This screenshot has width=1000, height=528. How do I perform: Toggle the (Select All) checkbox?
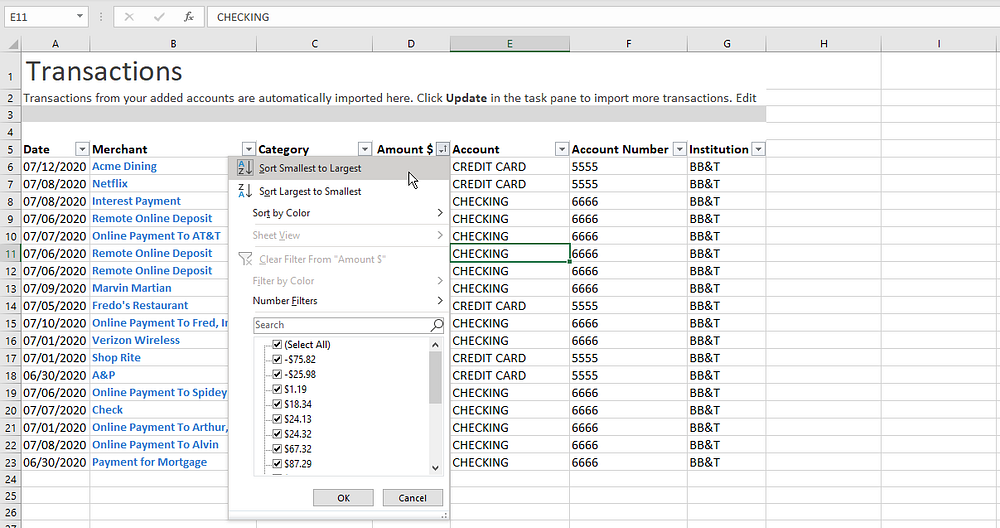coord(277,344)
